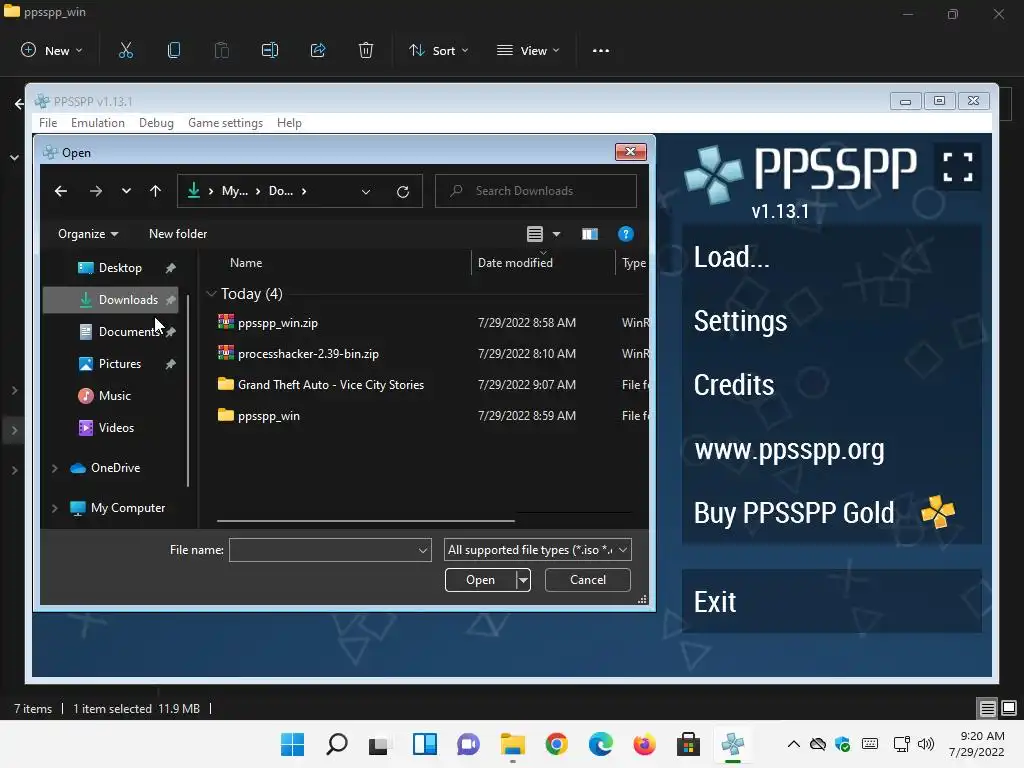Open Microsoft Store from taskbar

(x=688, y=744)
